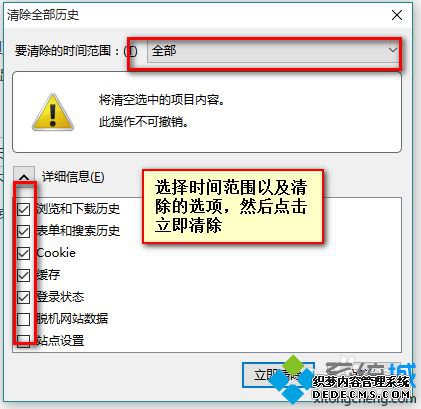Click the yellow warning triangle icon
The height and width of the screenshot is (409, 421).
pyautogui.click(x=53, y=112)
